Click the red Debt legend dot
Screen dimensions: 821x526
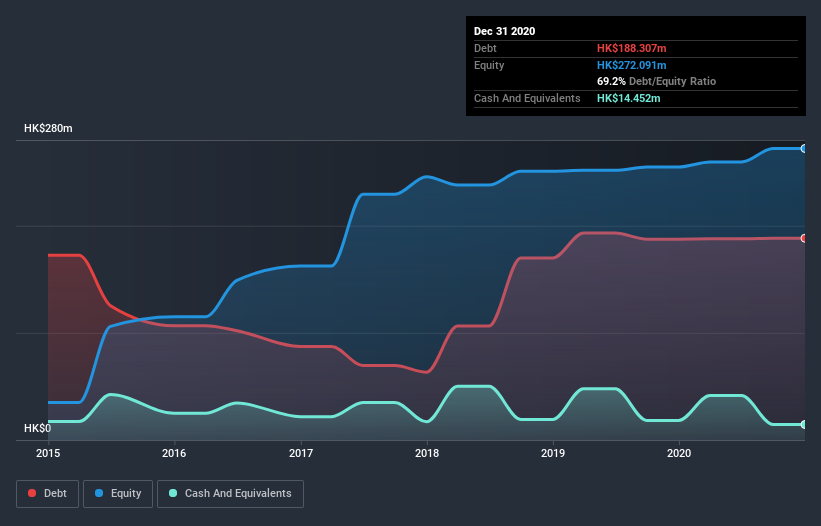click(32, 493)
